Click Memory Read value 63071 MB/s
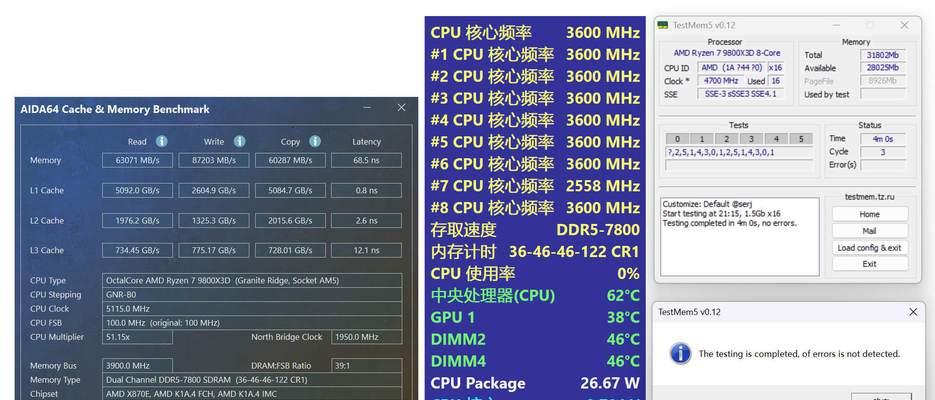The height and width of the screenshot is (400, 935). coord(137,160)
